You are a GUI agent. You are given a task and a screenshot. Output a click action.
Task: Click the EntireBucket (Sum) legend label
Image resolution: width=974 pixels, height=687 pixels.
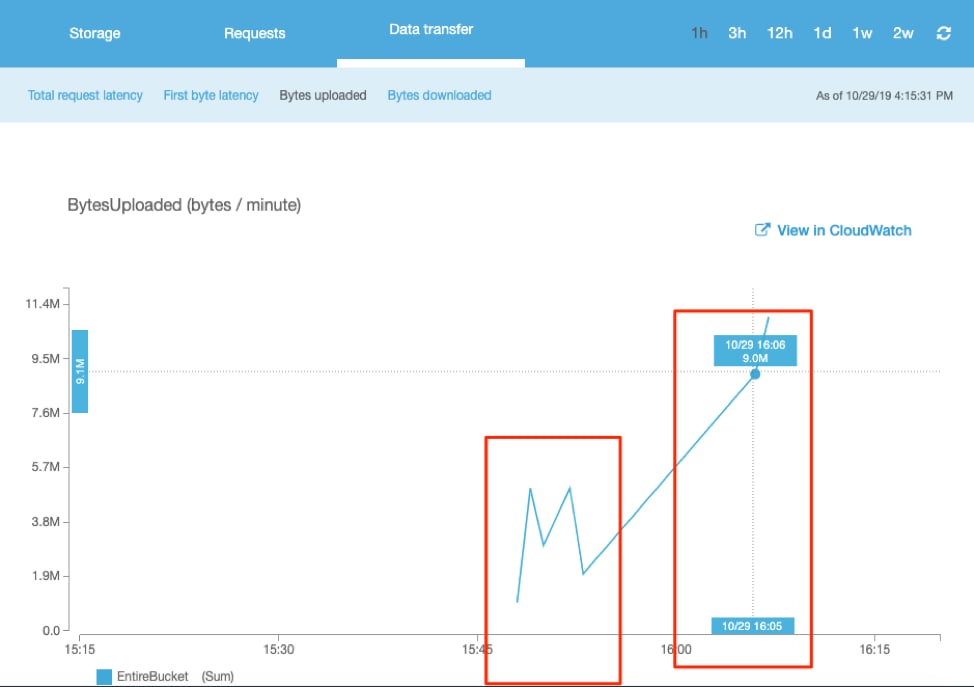176,677
